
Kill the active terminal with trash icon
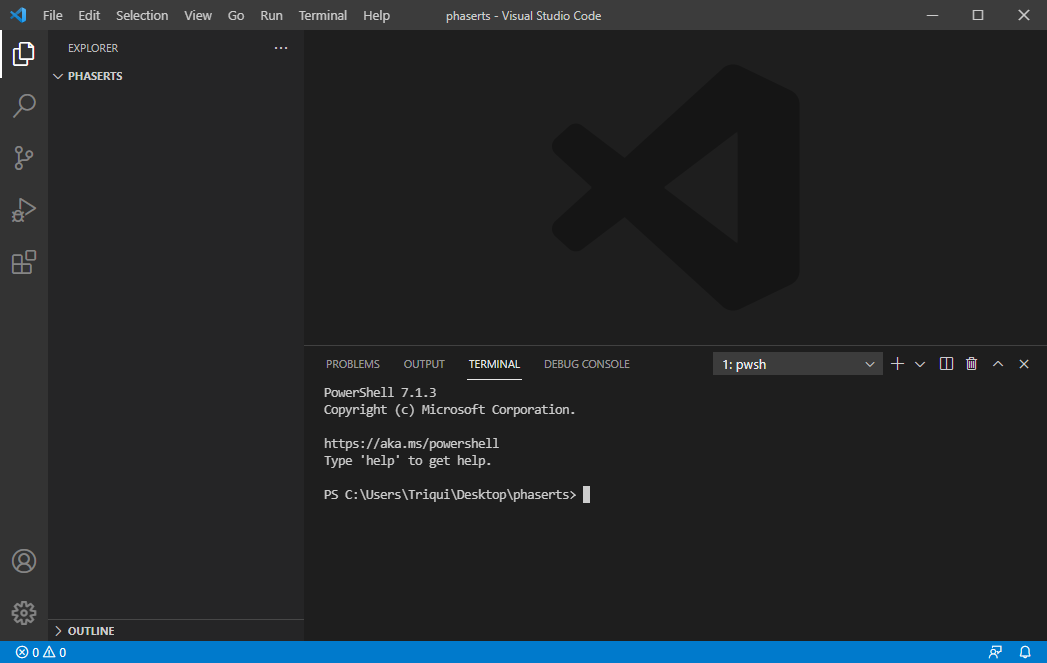coord(971,363)
